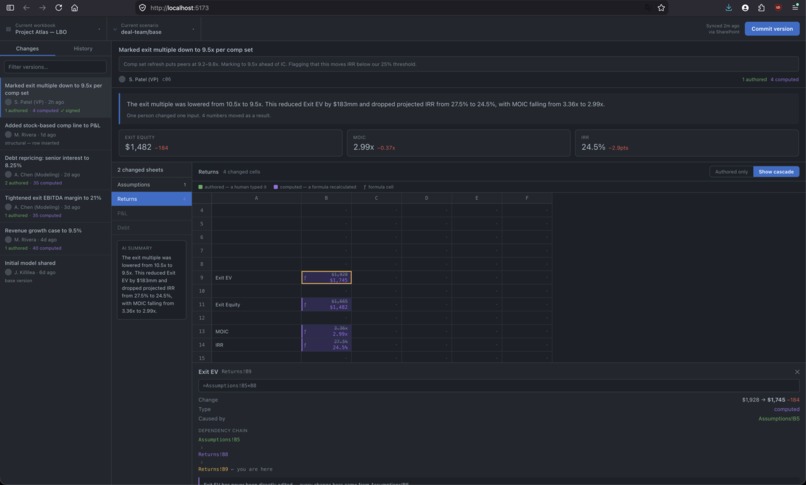The height and width of the screenshot is (485, 806).
Task: Select the Exit Equity value cell in column B
Action: point(326,304)
